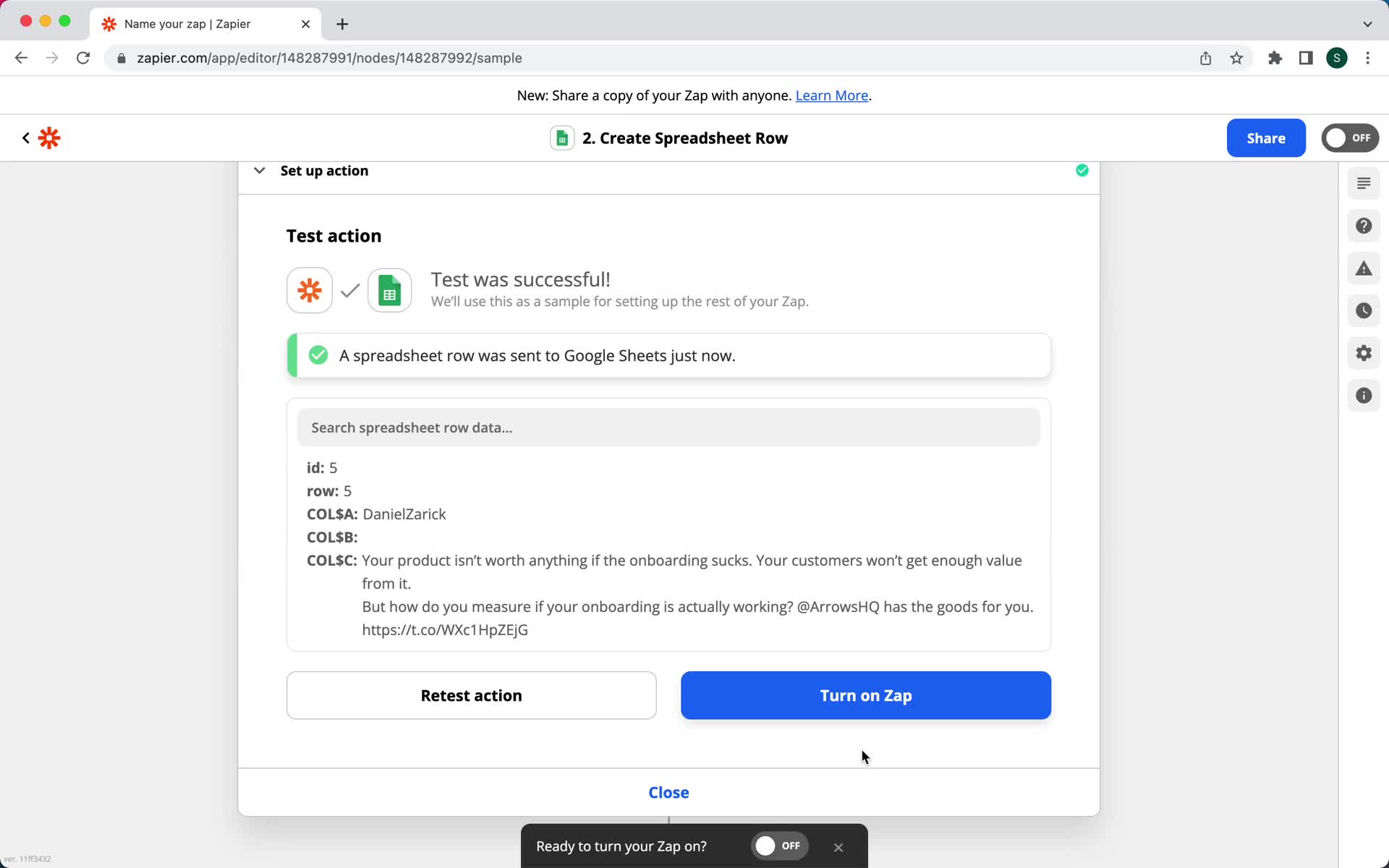Click the green checkmark success icon
The image size is (1389, 868).
click(x=318, y=355)
